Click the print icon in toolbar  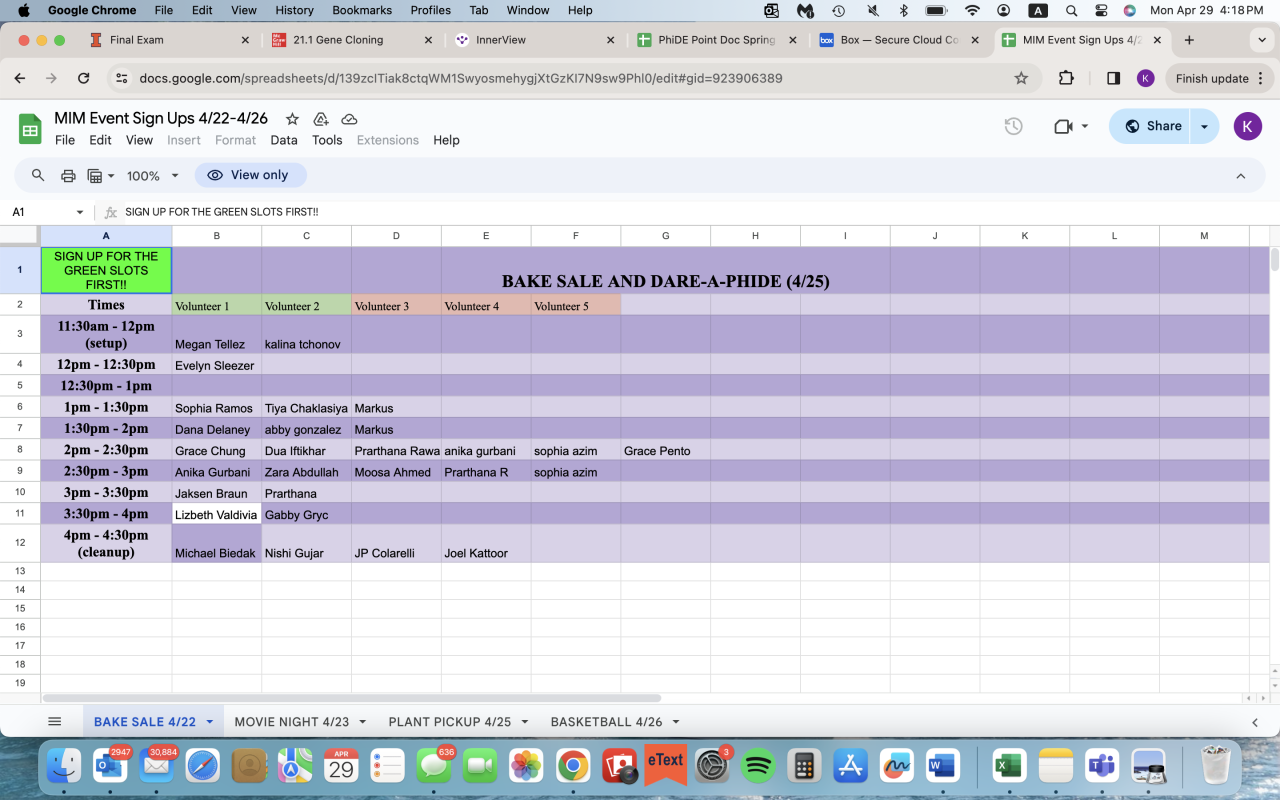point(68,176)
